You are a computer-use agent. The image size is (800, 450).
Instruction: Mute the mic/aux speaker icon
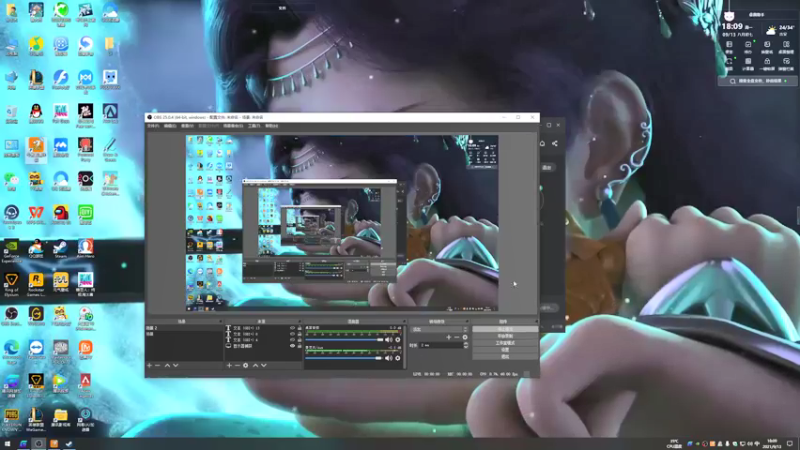coord(389,358)
